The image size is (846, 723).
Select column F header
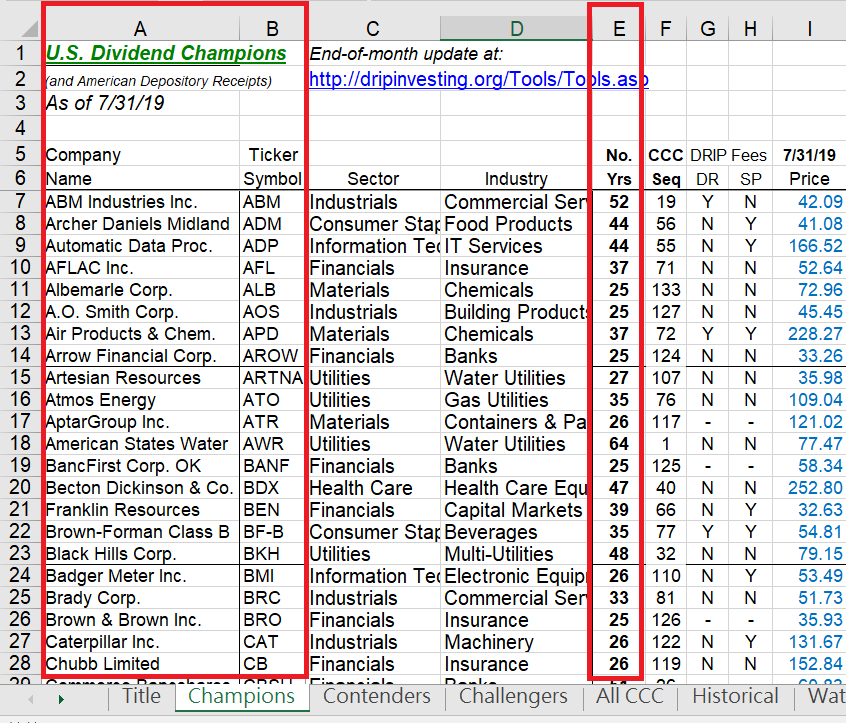[x=666, y=29]
